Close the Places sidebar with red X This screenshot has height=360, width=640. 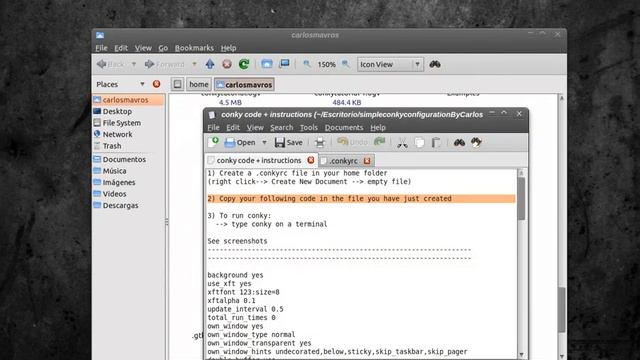pos(156,84)
